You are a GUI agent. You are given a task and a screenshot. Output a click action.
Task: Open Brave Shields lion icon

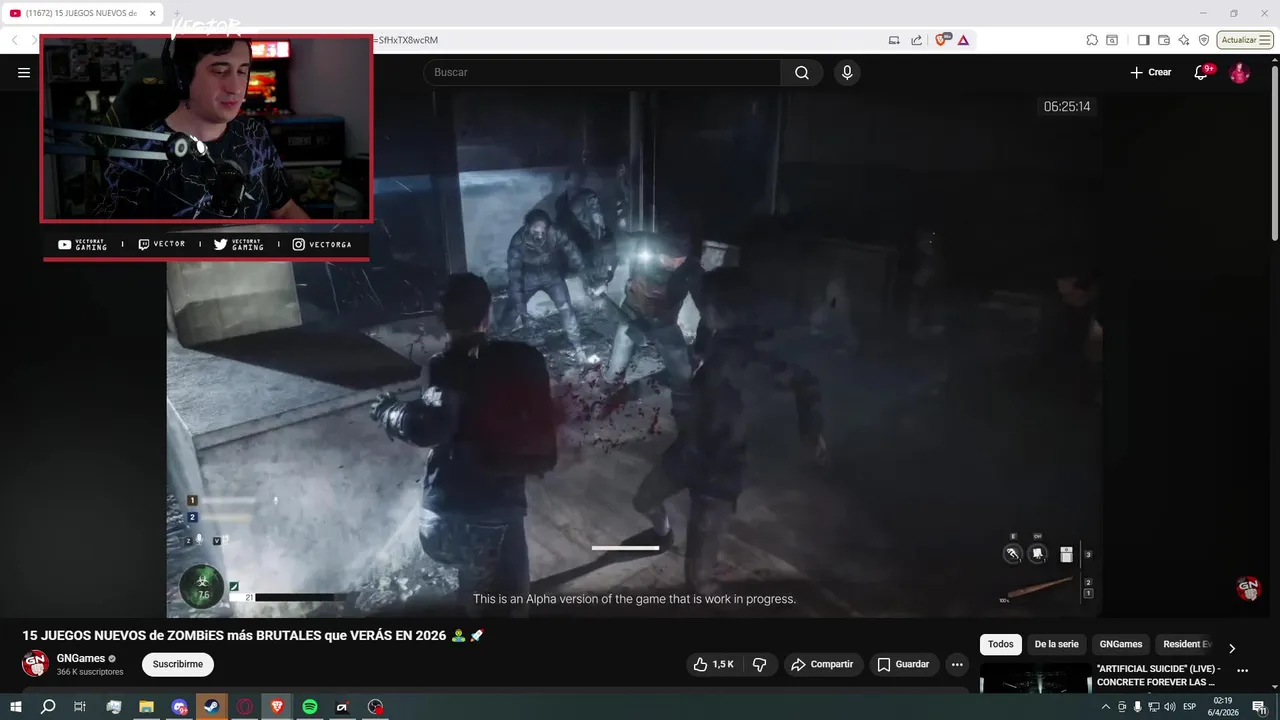[x=941, y=40]
